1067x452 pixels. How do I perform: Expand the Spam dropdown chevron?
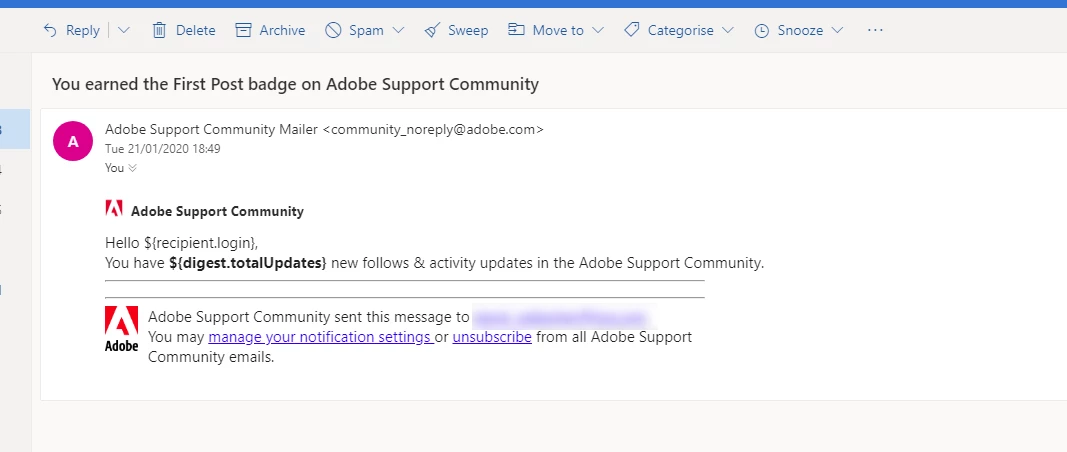pyautogui.click(x=399, y=31)
